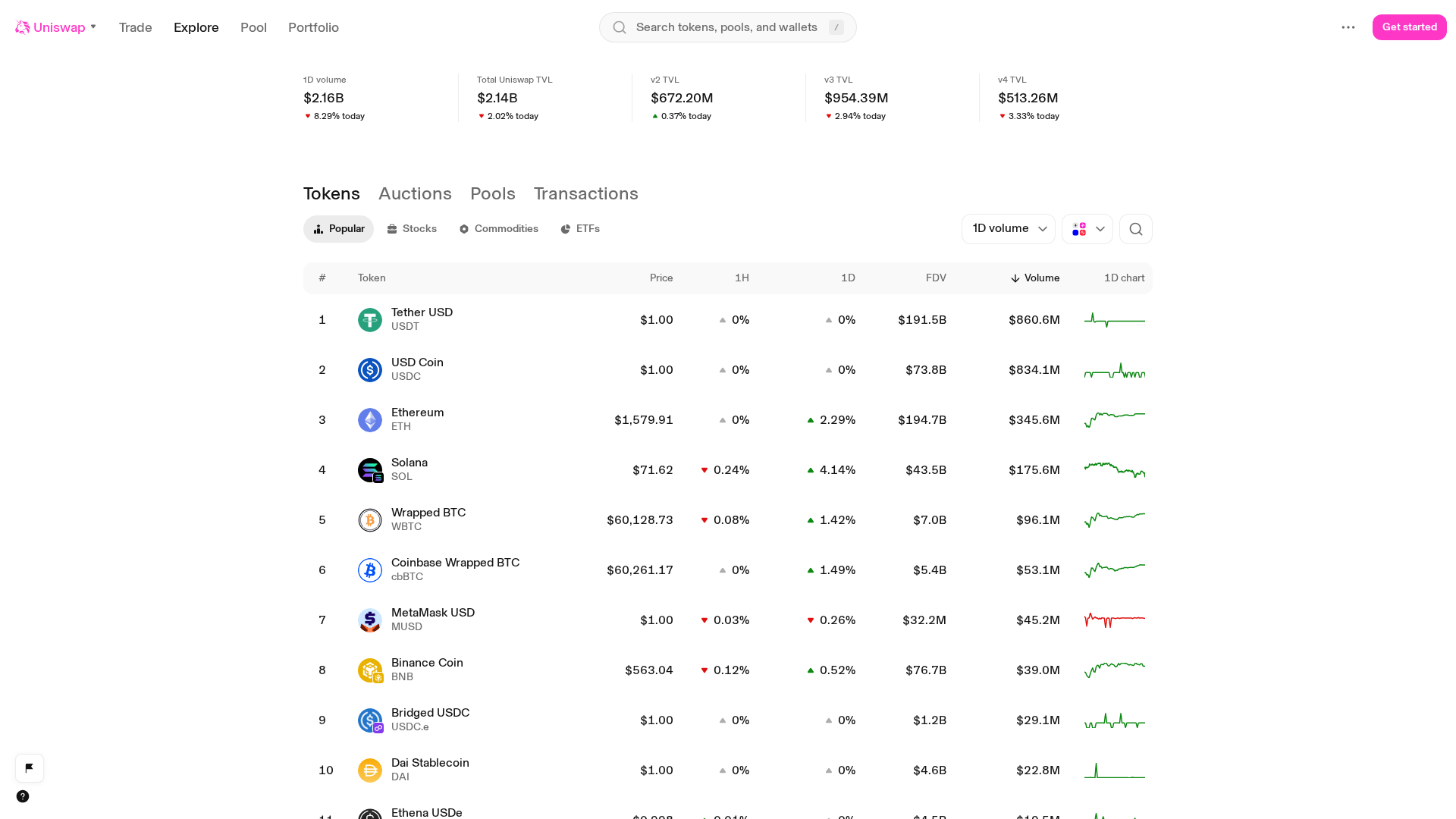The width and height of the screenshot is (1456, 819).
Task: Click the 1H column header
Action: click(742, 278)
